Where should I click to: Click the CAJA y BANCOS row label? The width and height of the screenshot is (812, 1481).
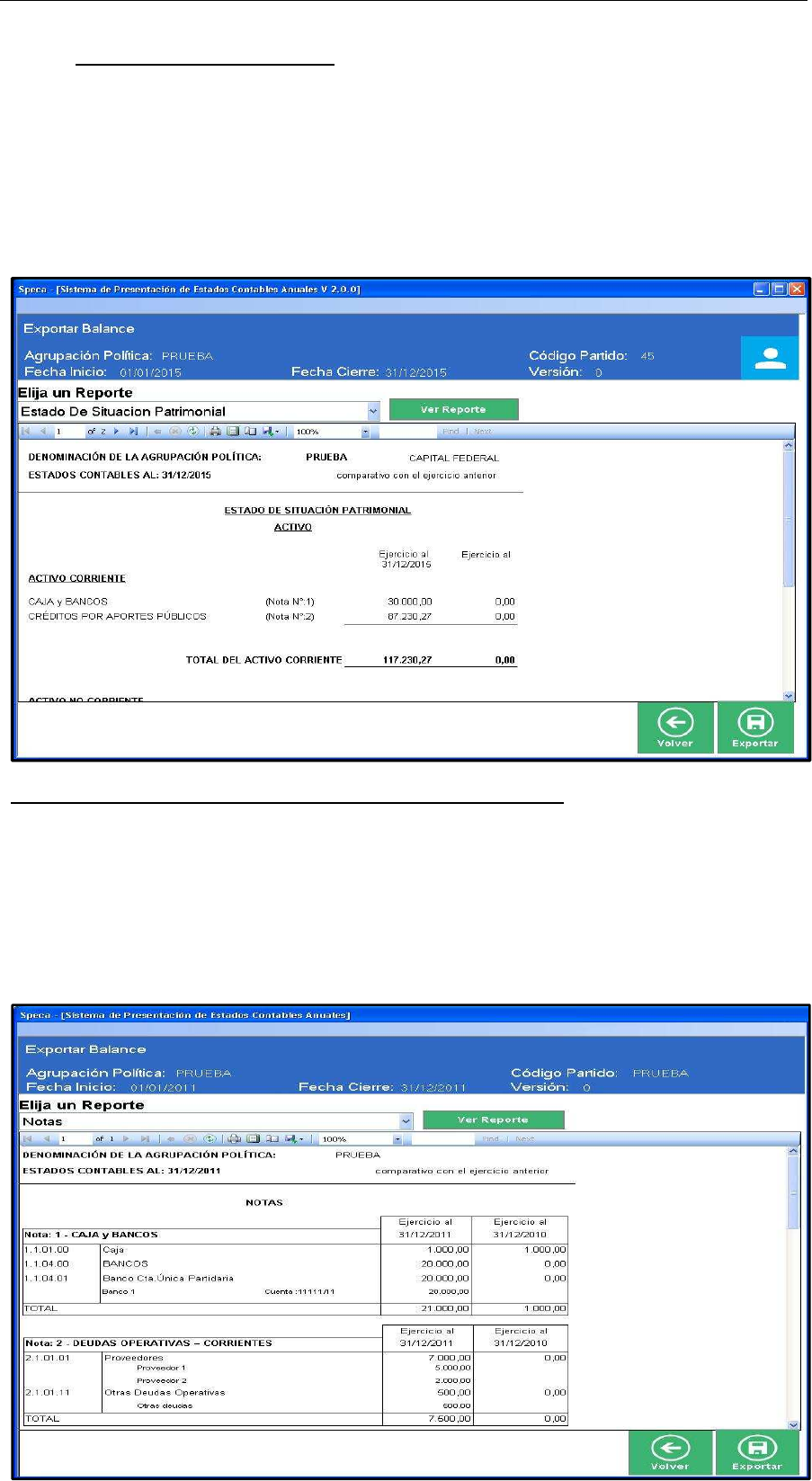(x=68, y=602)
